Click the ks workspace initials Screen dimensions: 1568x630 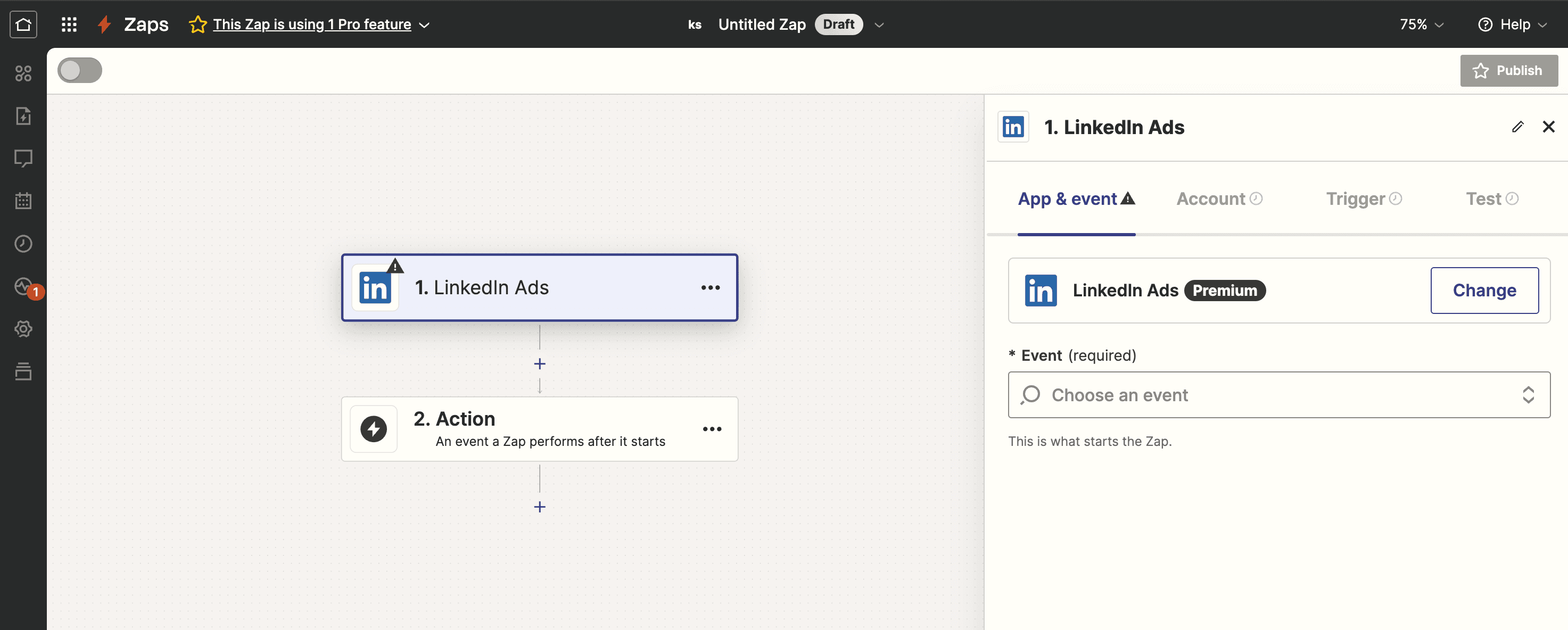[695, 25]
